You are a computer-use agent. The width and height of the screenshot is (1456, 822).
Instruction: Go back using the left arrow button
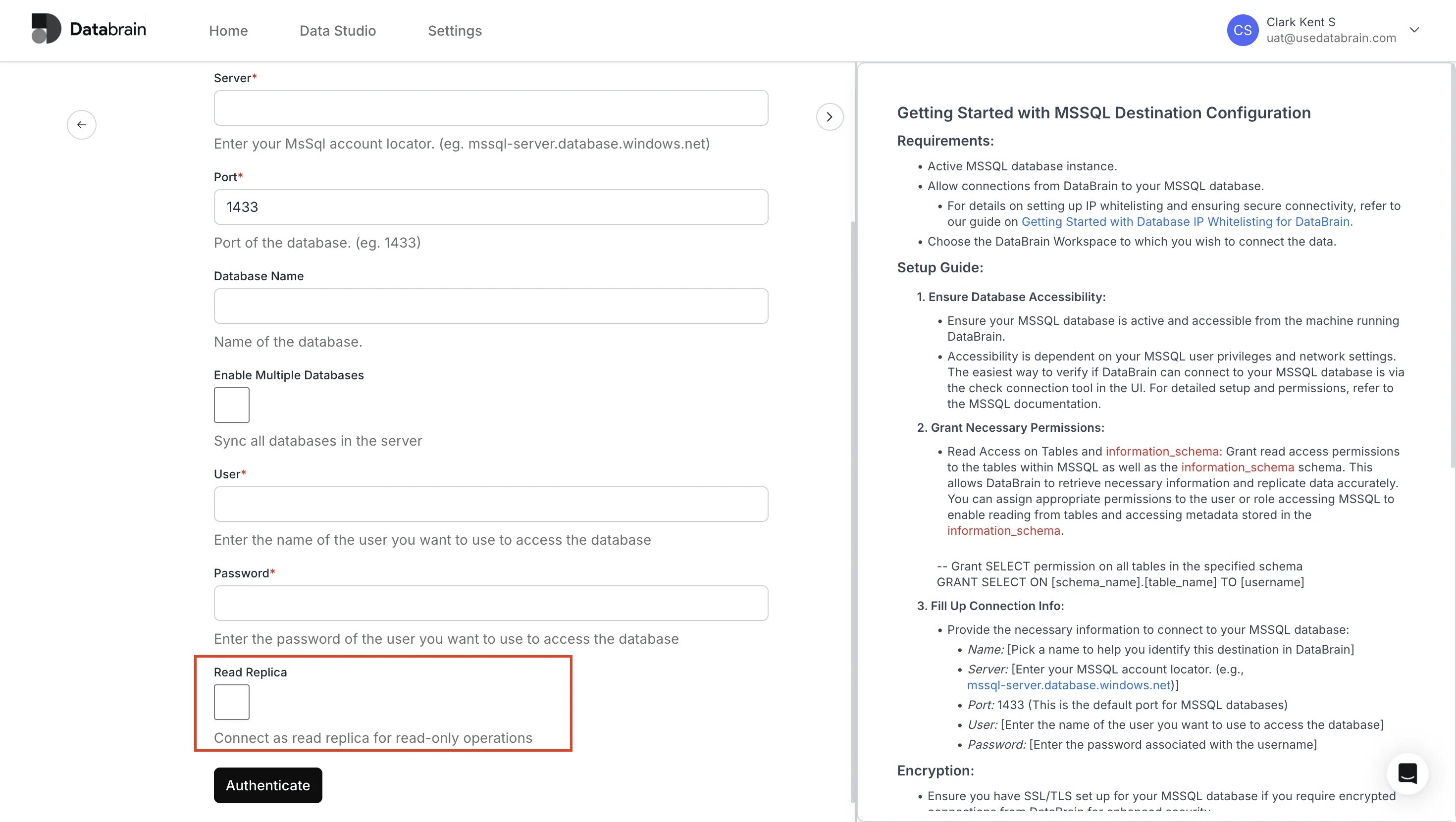coord(81,124)
